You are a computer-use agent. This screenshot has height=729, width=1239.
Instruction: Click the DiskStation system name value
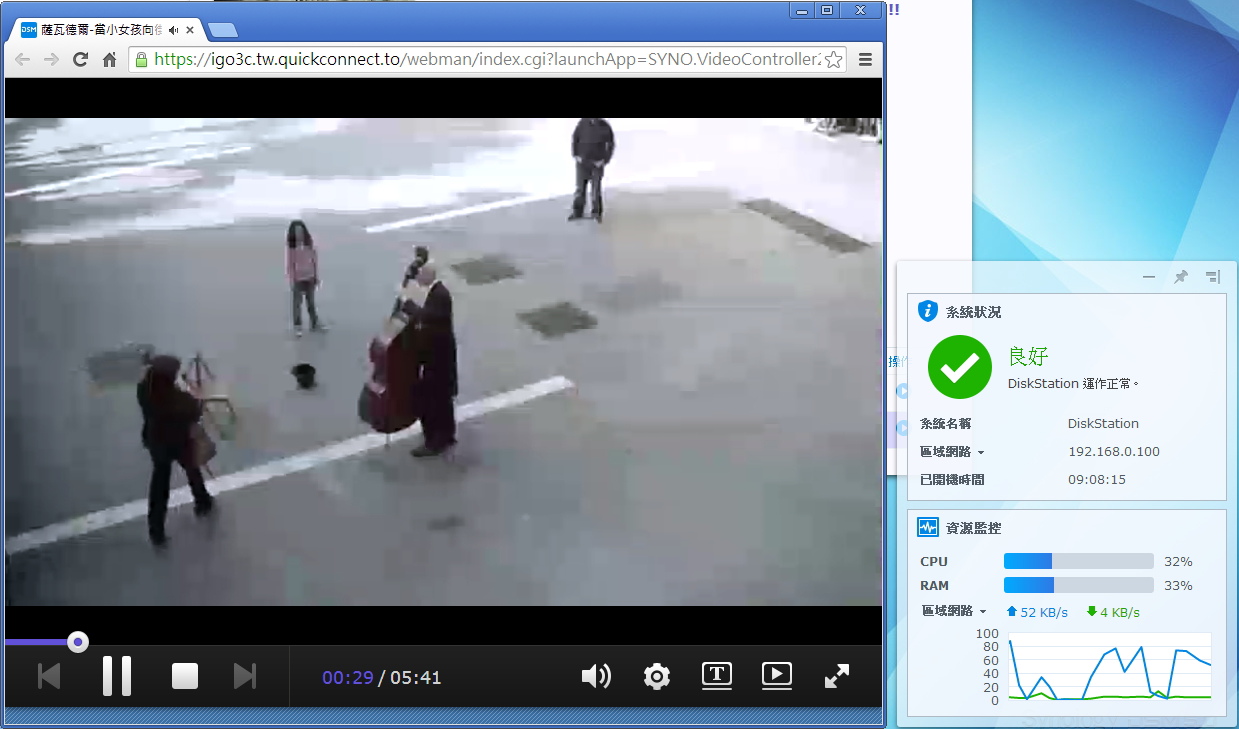(x=1103, y=424)
